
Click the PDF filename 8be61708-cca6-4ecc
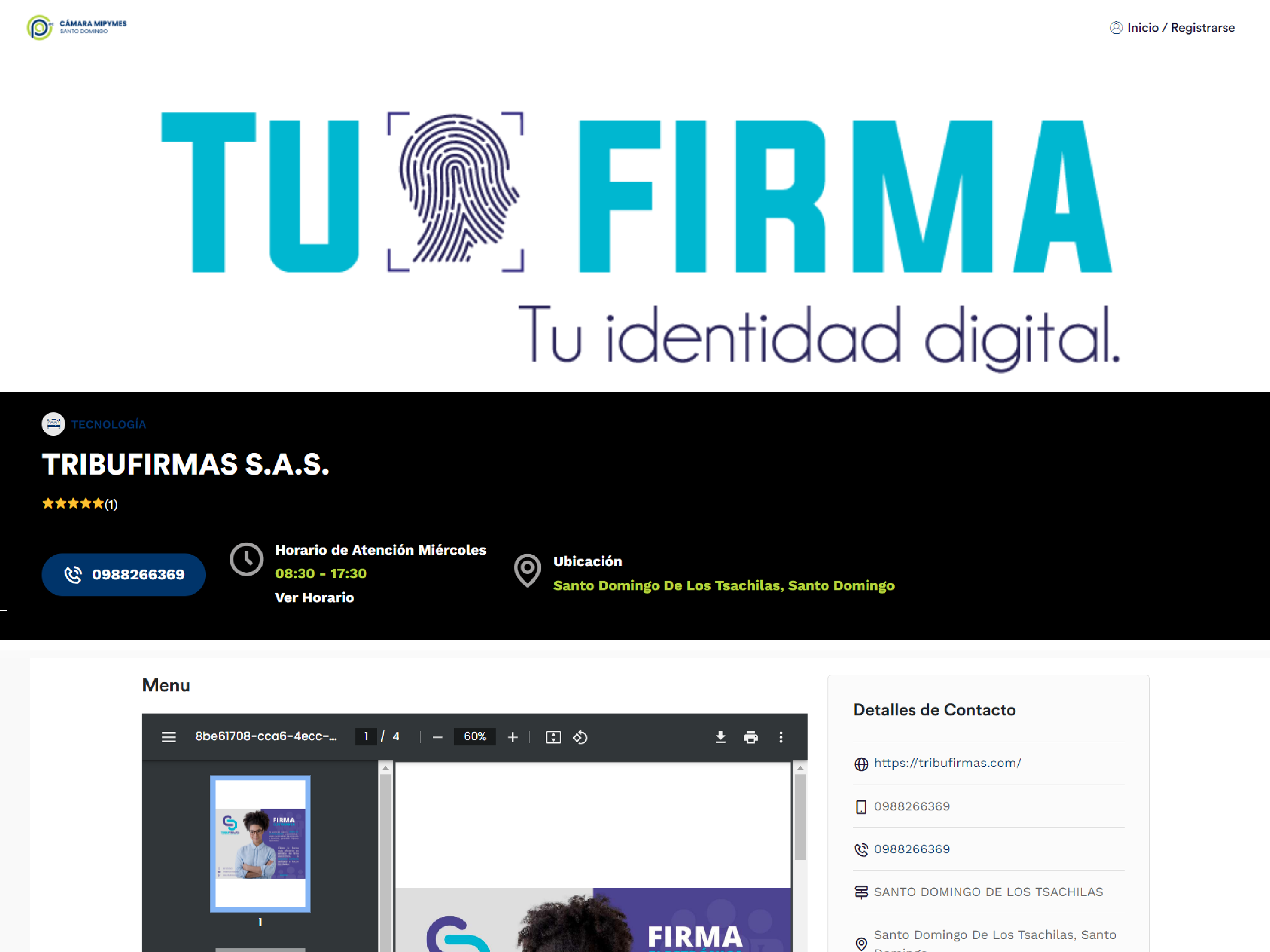tap(266, 736)
